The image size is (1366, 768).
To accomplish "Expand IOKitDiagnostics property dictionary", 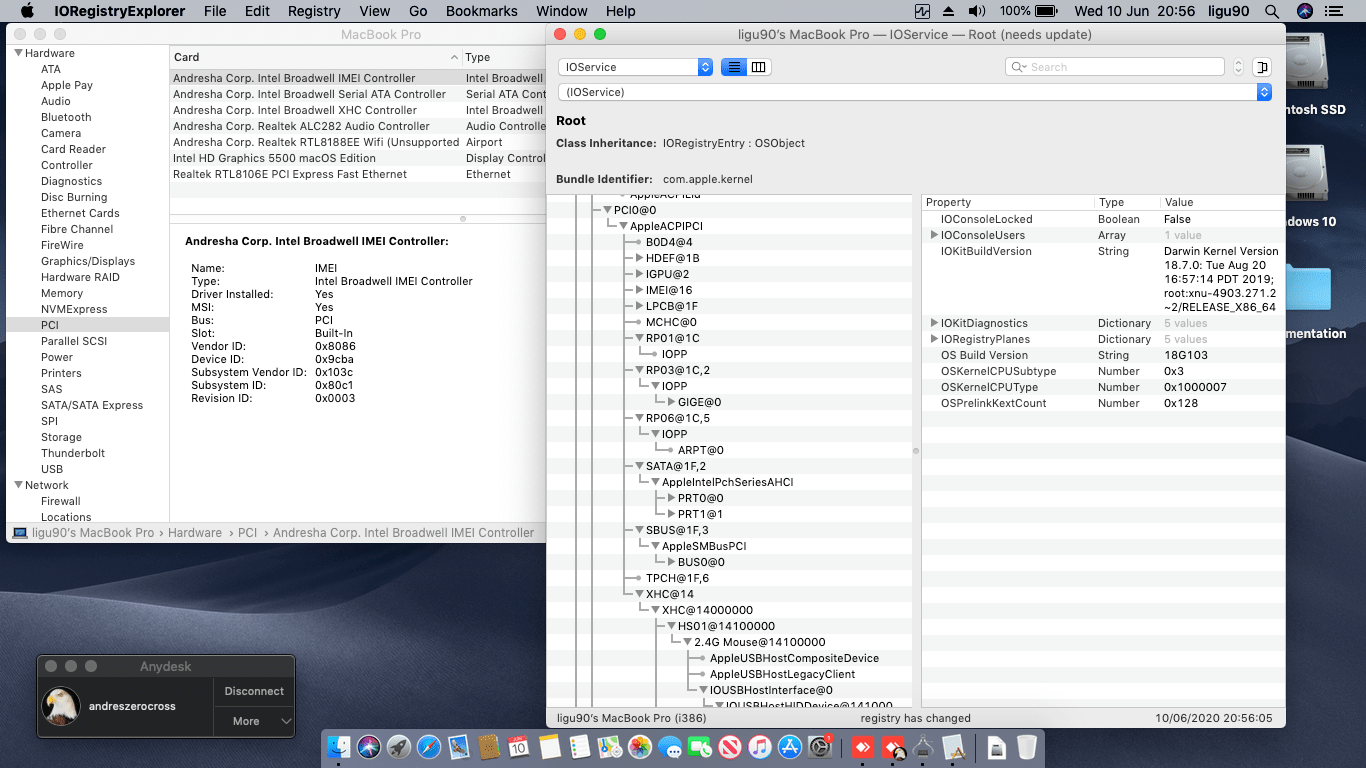I will click(934, 323).
